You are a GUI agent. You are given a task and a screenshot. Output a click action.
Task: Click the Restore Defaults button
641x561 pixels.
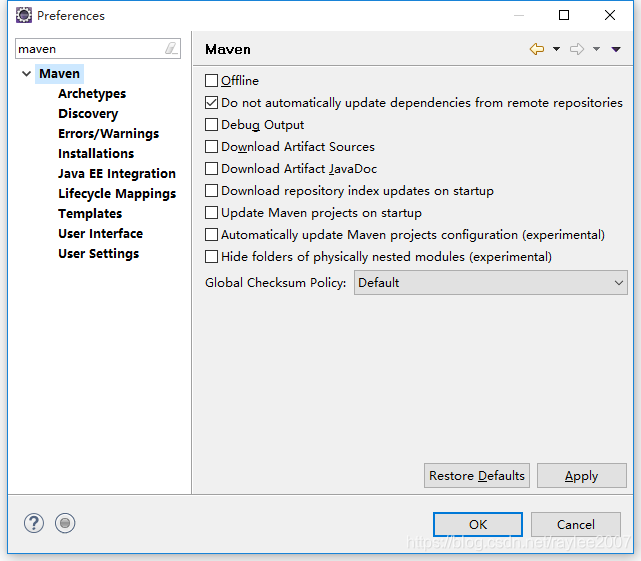pyautogui.click(x=477, y=476)
